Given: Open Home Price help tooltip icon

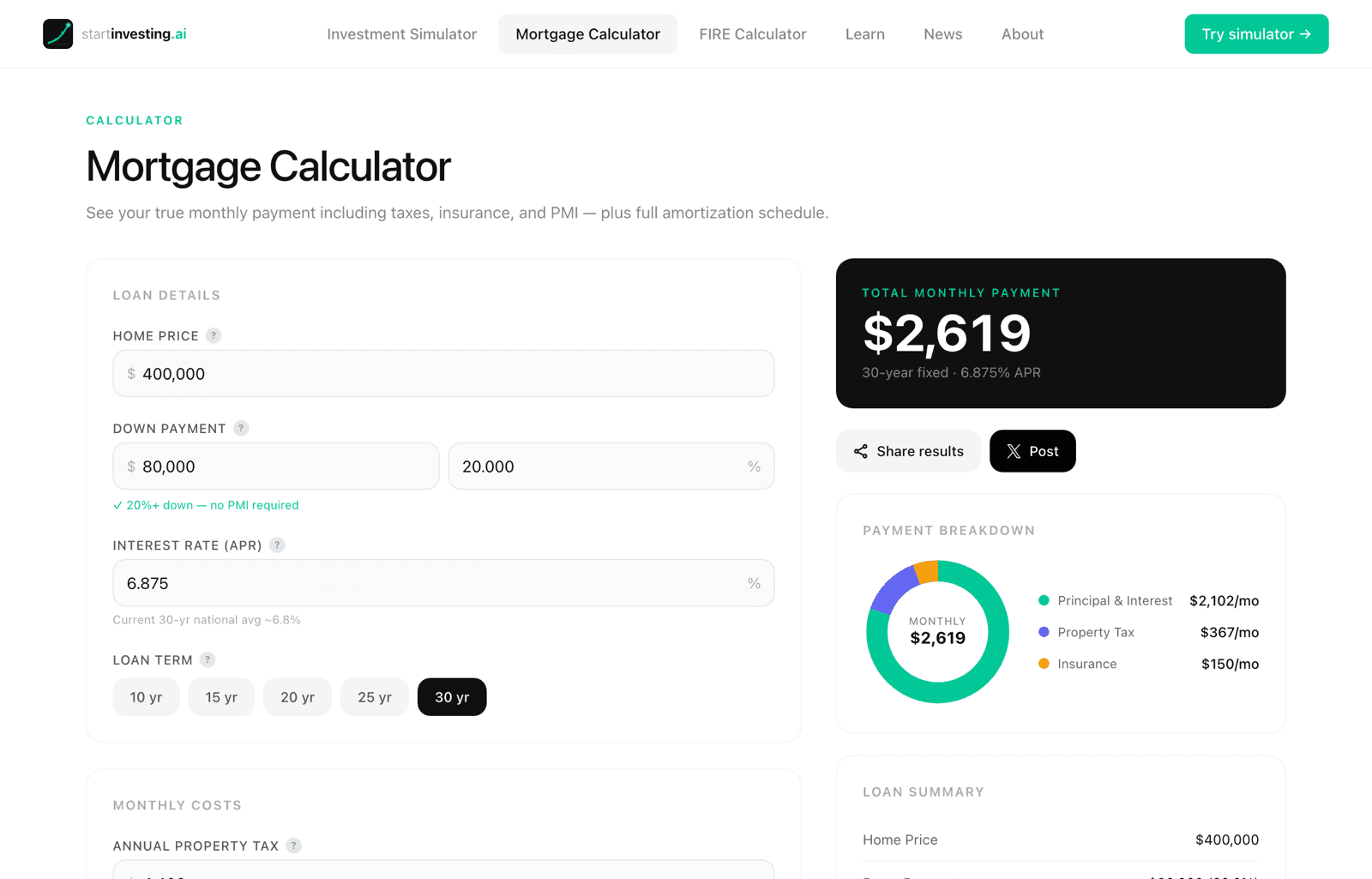Looking at the screenshot, I should tap(214, 336).
